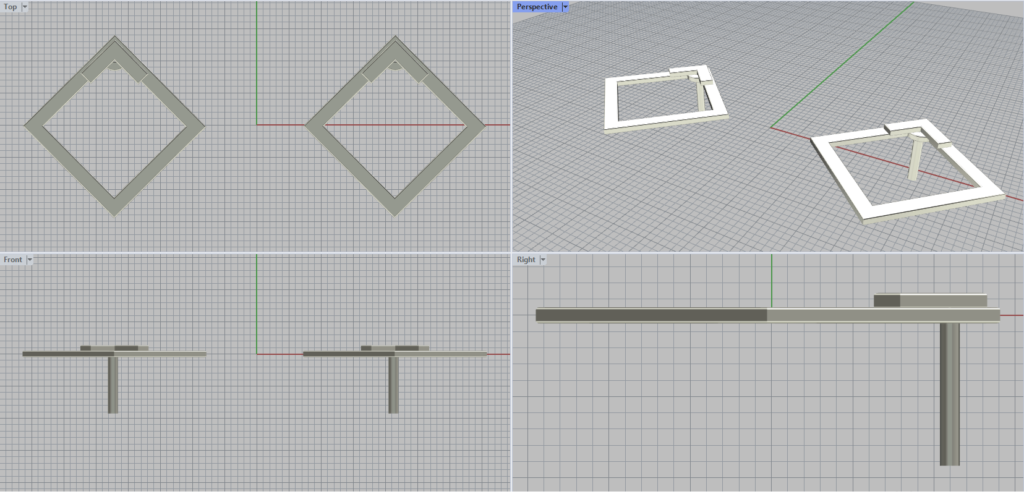Open the Perspective viewport dropdown arrow
The width and height of the screenshot is (1024, 494).
coord(565,7)
